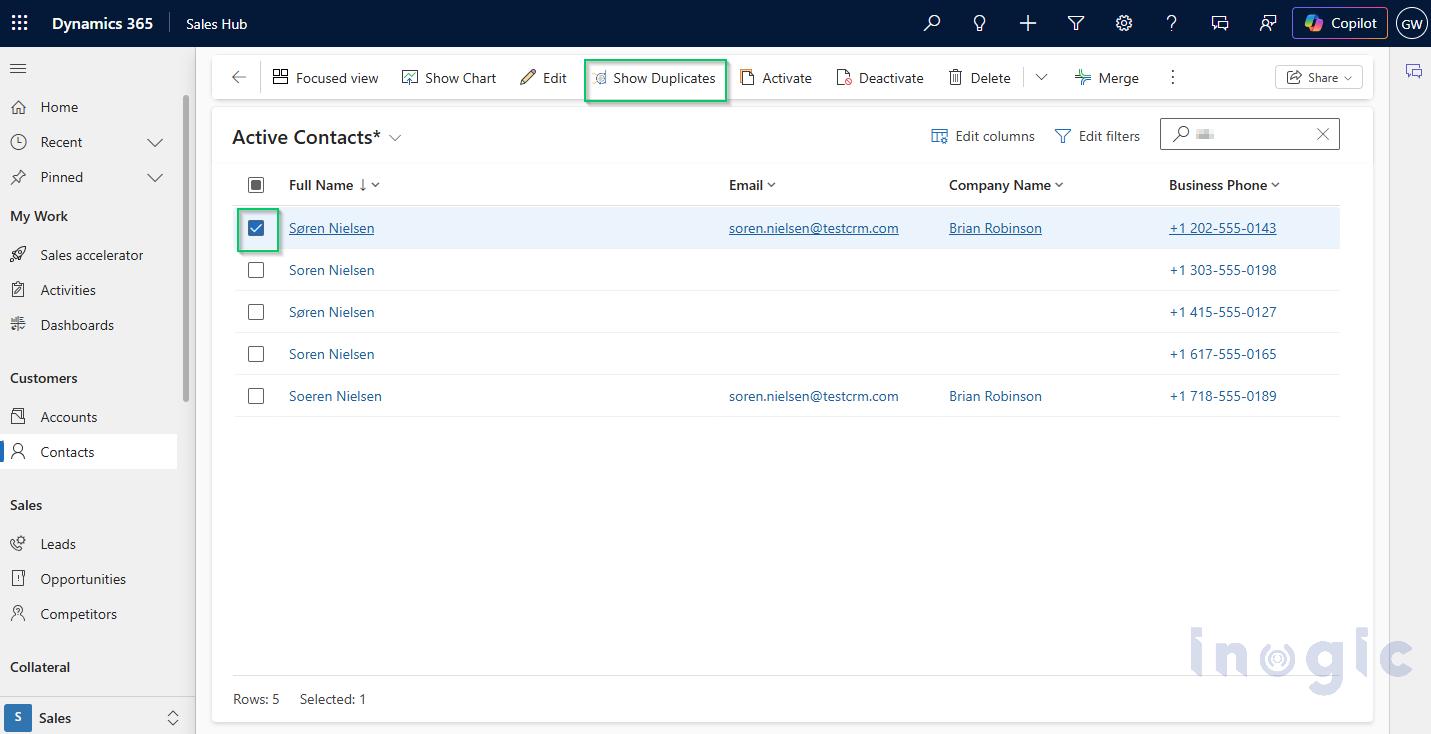Check the Soeren Nielsen row checkbox
The height and width of the screenshot is (734, 1431).
(x=256, y=396)
